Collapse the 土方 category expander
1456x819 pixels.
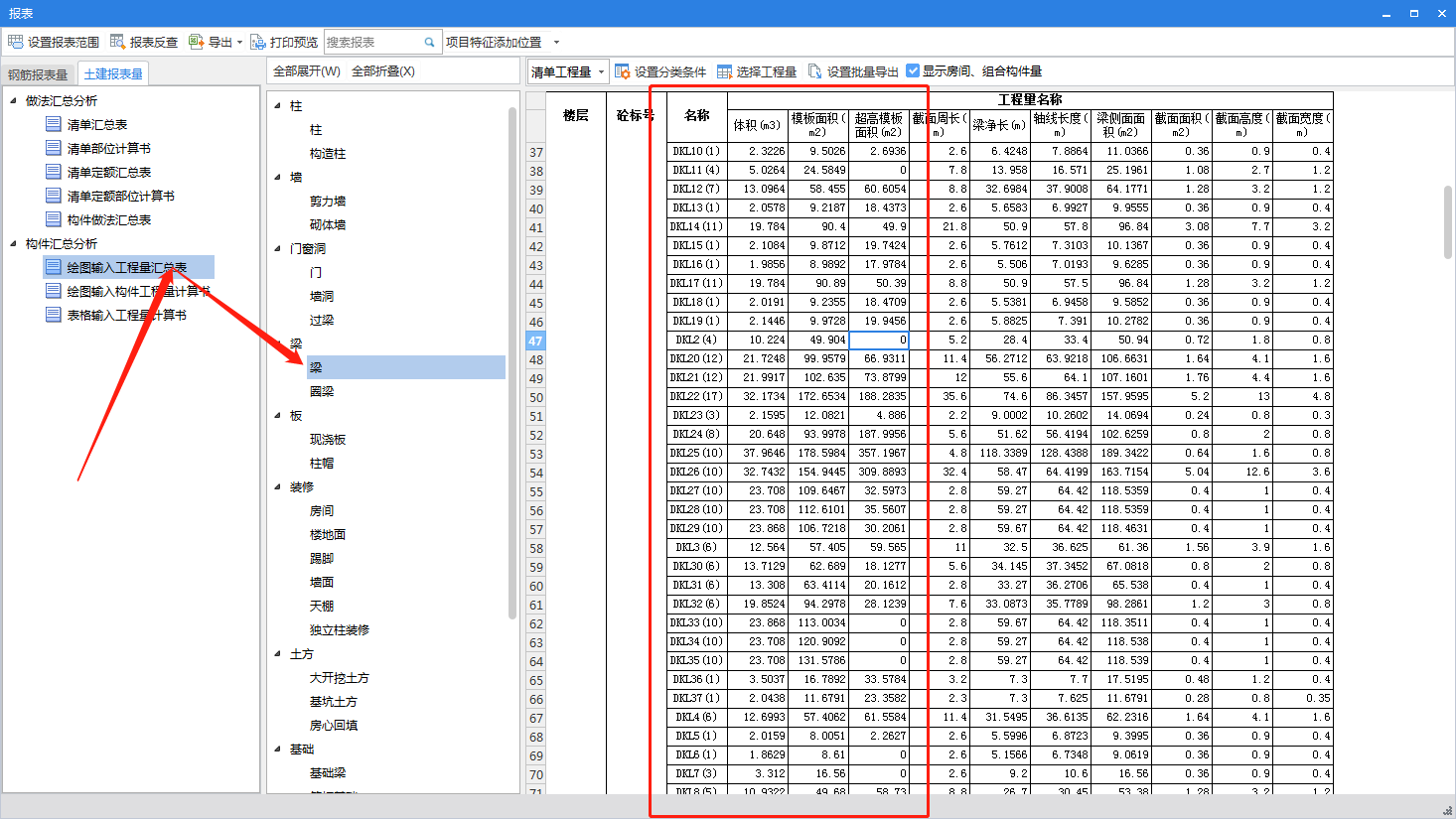click(x=278, y=653)
